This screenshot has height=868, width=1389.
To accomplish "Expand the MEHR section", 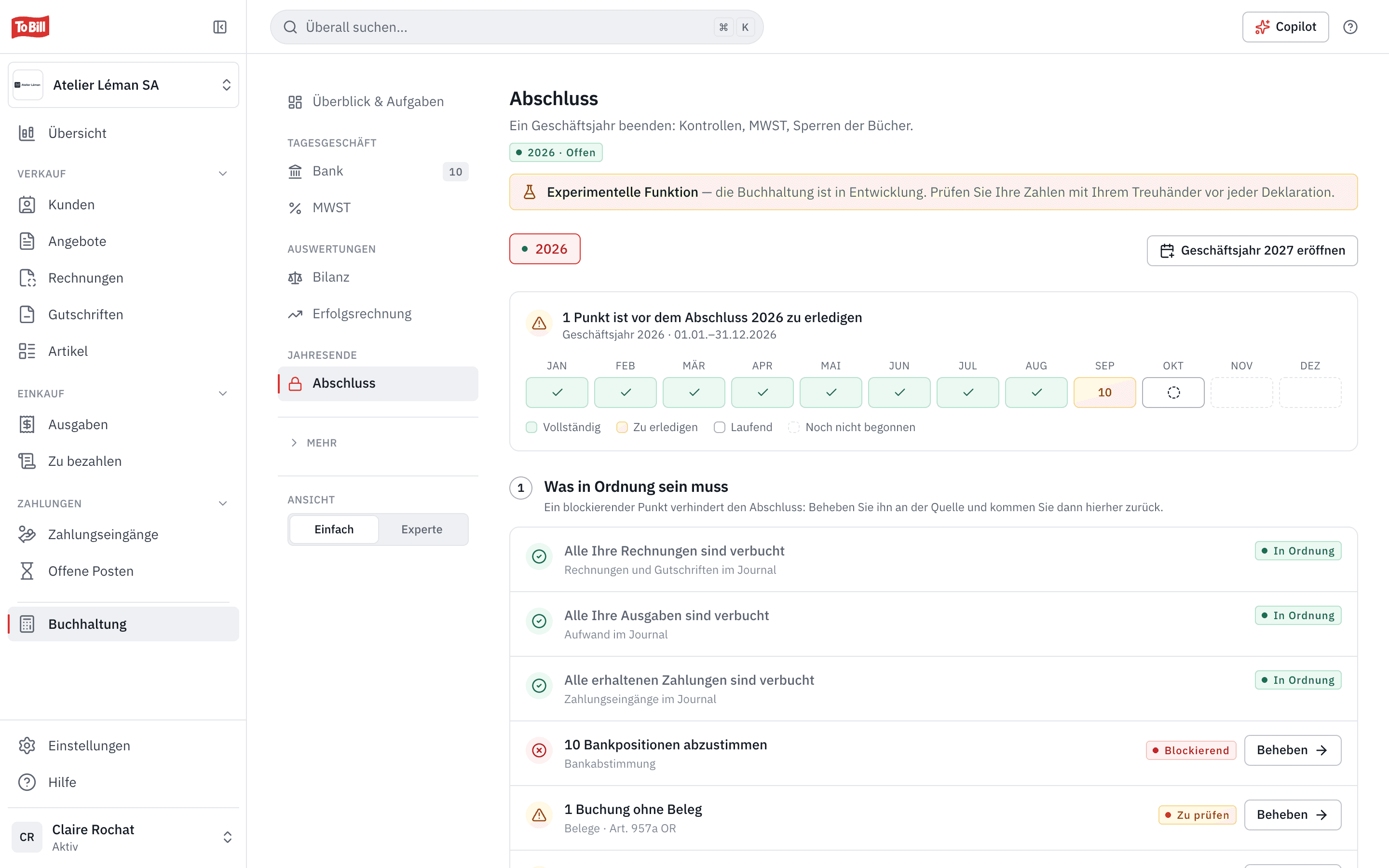I will point(313,443).
